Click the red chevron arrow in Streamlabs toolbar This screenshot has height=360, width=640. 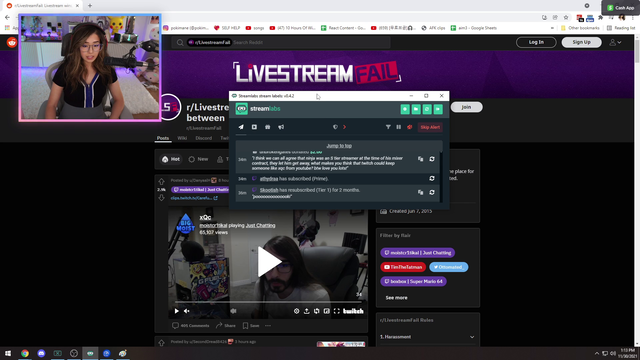tap(344, 127)
